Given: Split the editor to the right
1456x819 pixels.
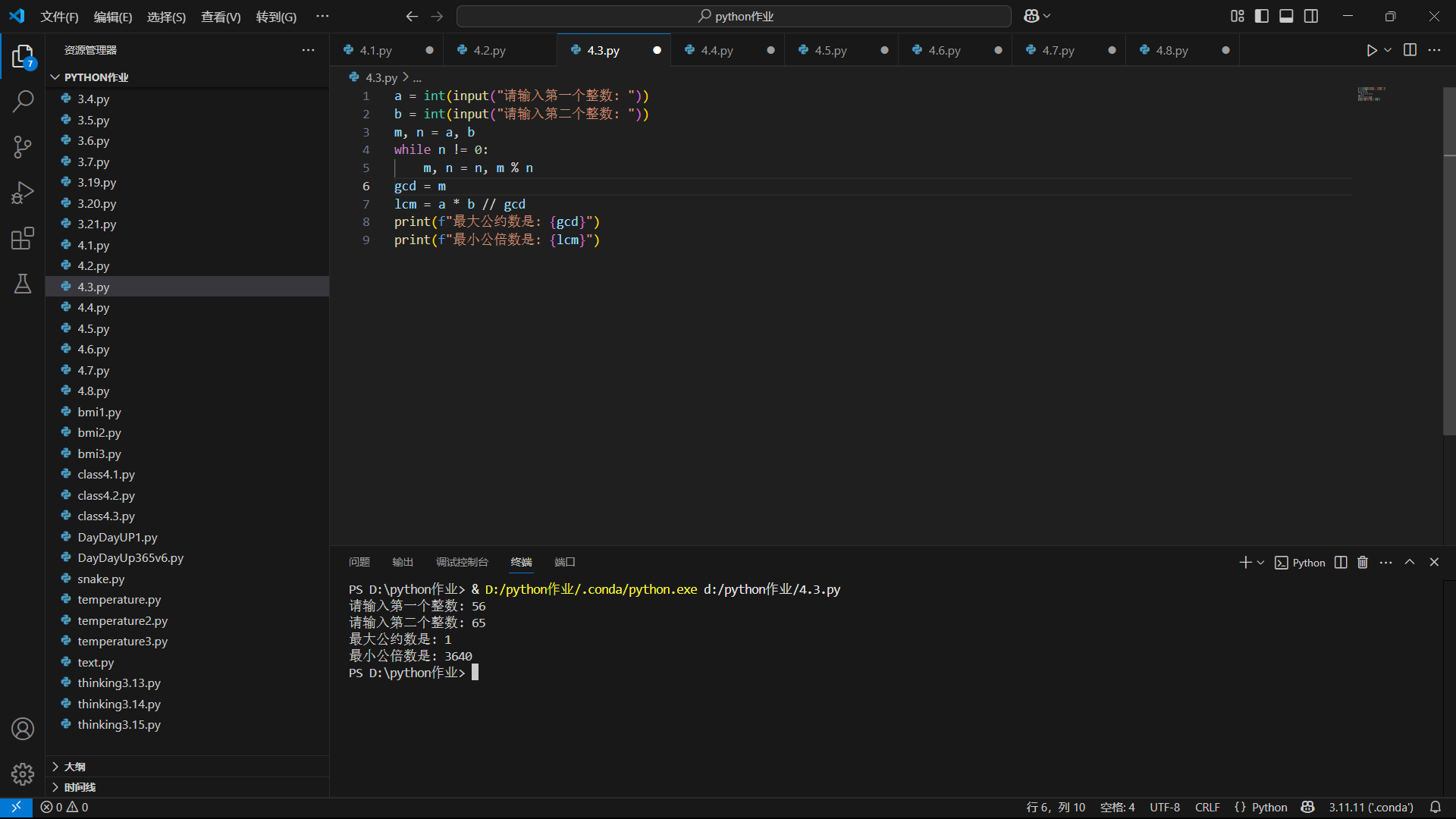Looking at the screenshot, I should tap(1410, 50).
